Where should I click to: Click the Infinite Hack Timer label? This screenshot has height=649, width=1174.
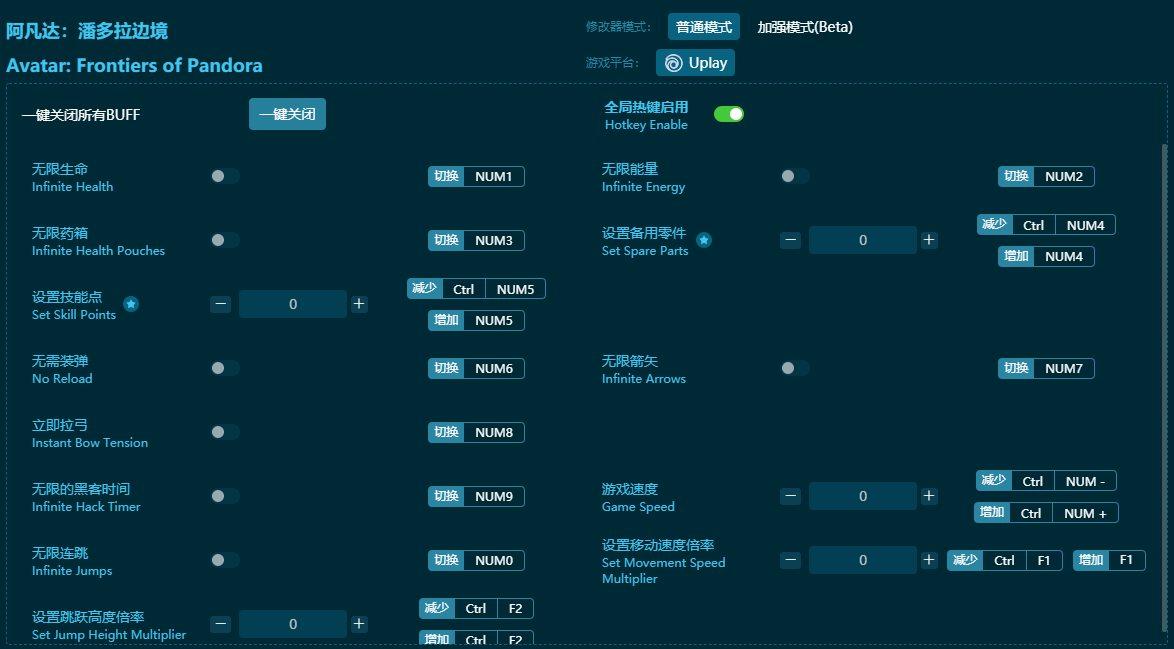(86, 507)
